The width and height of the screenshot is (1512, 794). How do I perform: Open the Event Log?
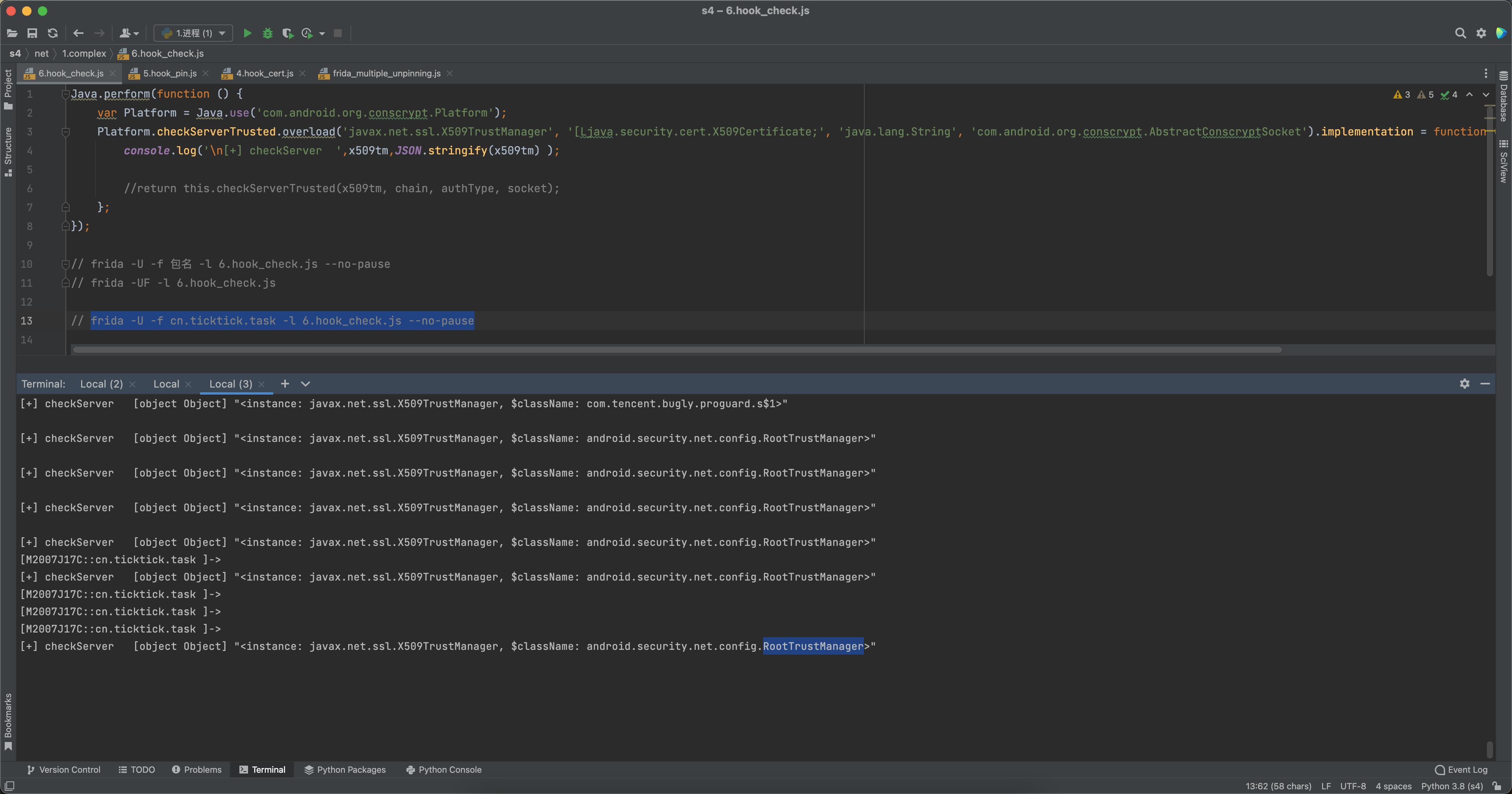(1461, 770)
